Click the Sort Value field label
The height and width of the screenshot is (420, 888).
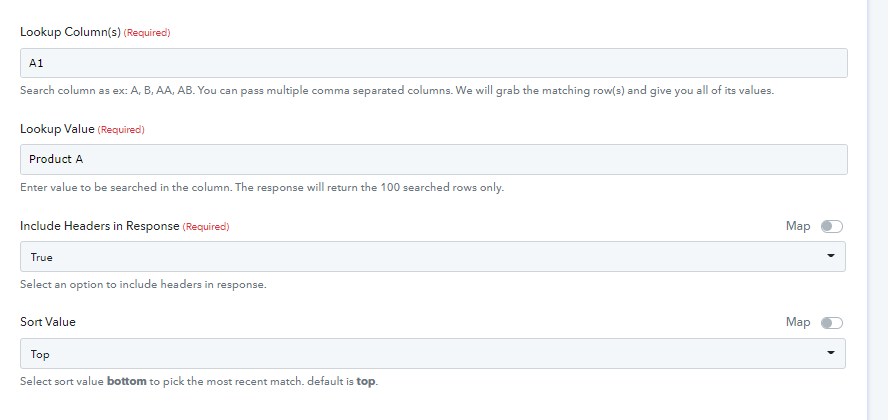pyautogui.click(x=48, y=322)
